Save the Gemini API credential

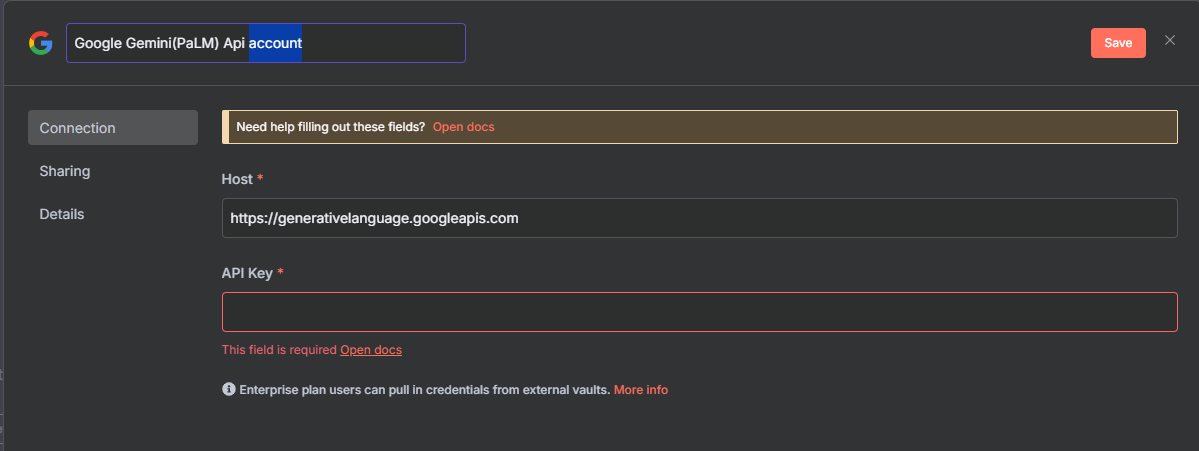click(x=1118, y=43)
